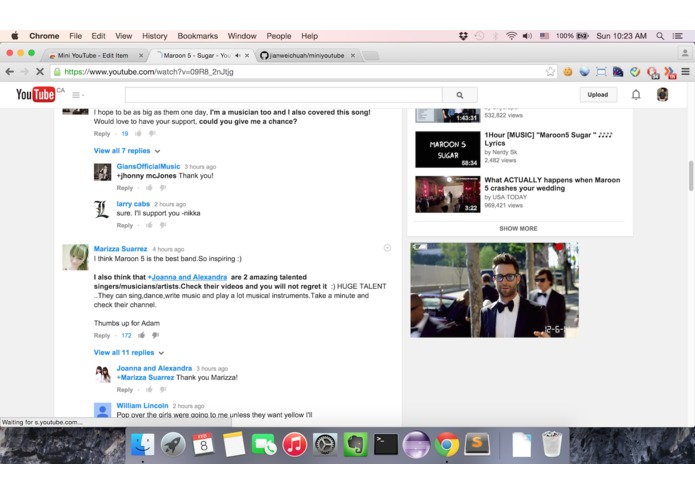The image size is (695, 494).
Task: Open Trash from the Dock
Action: [552, 444]
